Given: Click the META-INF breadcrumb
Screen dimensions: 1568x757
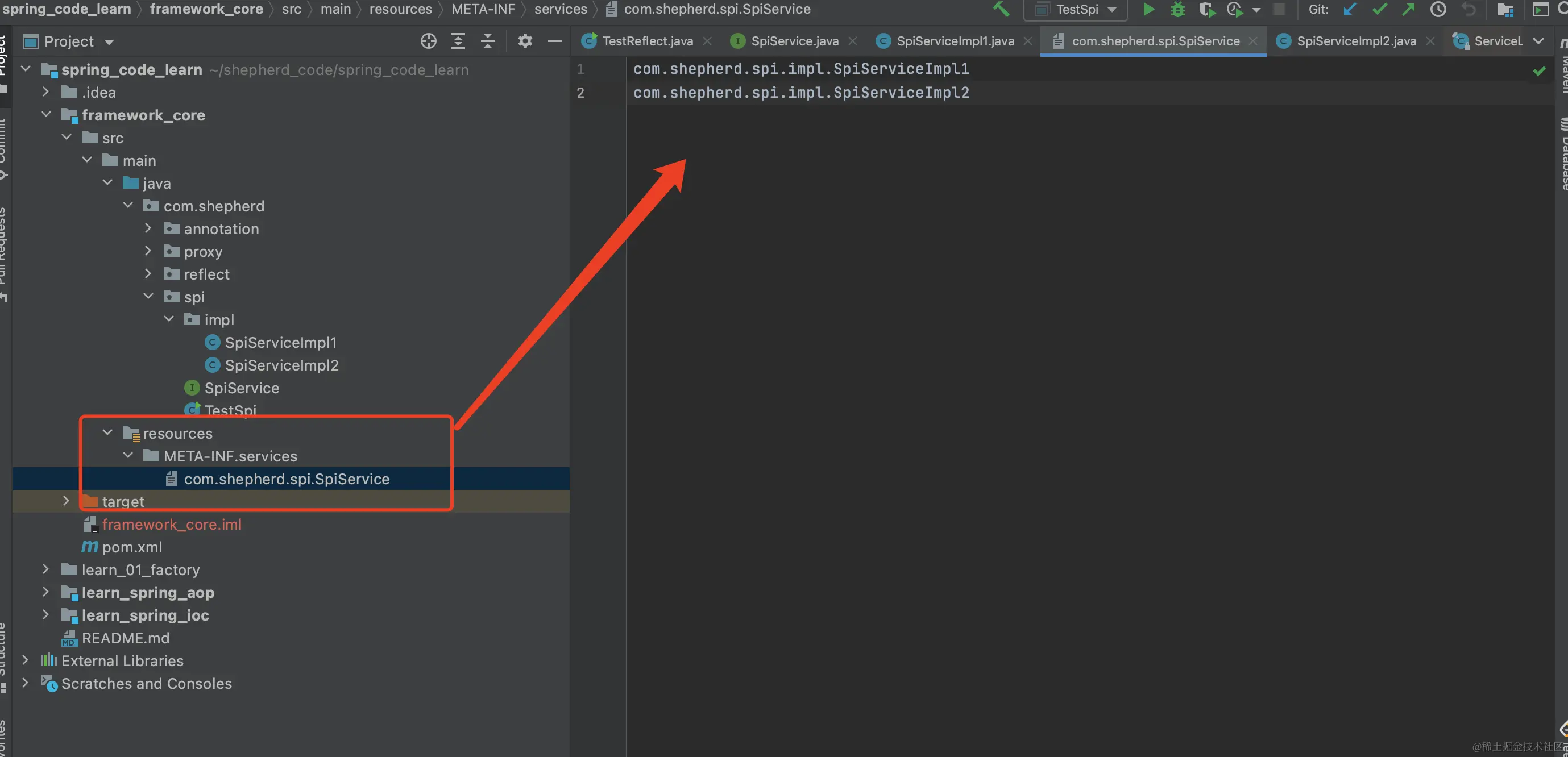Looking at the screenshot, I should pos(483,9).
